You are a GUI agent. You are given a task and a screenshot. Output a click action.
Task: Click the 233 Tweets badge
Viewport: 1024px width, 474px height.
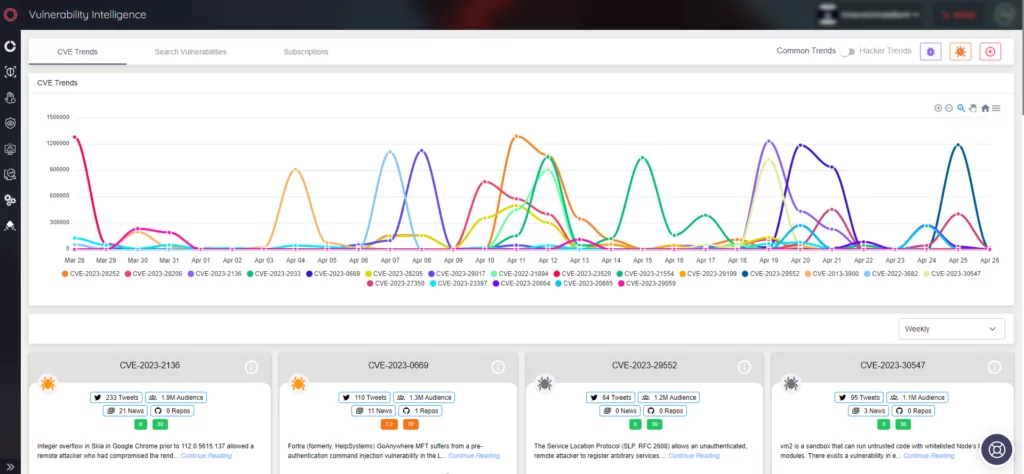(116, 397)
